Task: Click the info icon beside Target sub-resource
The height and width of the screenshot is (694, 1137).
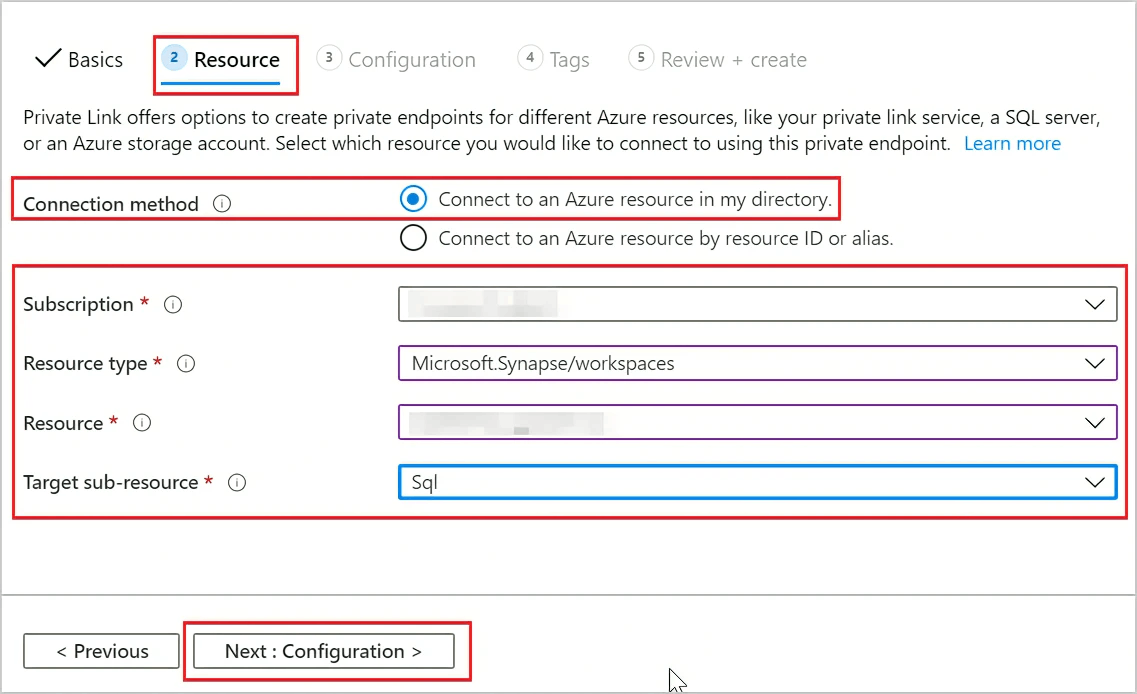Action: tap(237, 483)
